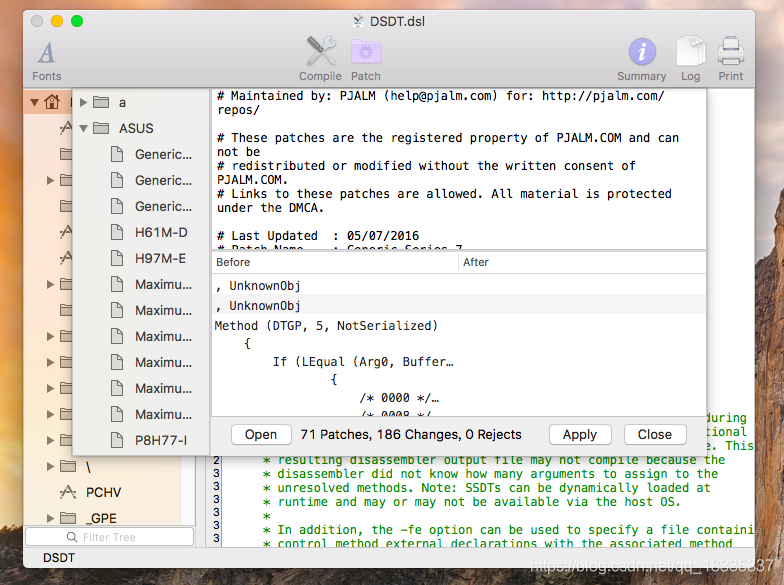Select the second ', UnknownObj' change row
Viewport: 784px width, 585px height.
[x=458, y=306]
